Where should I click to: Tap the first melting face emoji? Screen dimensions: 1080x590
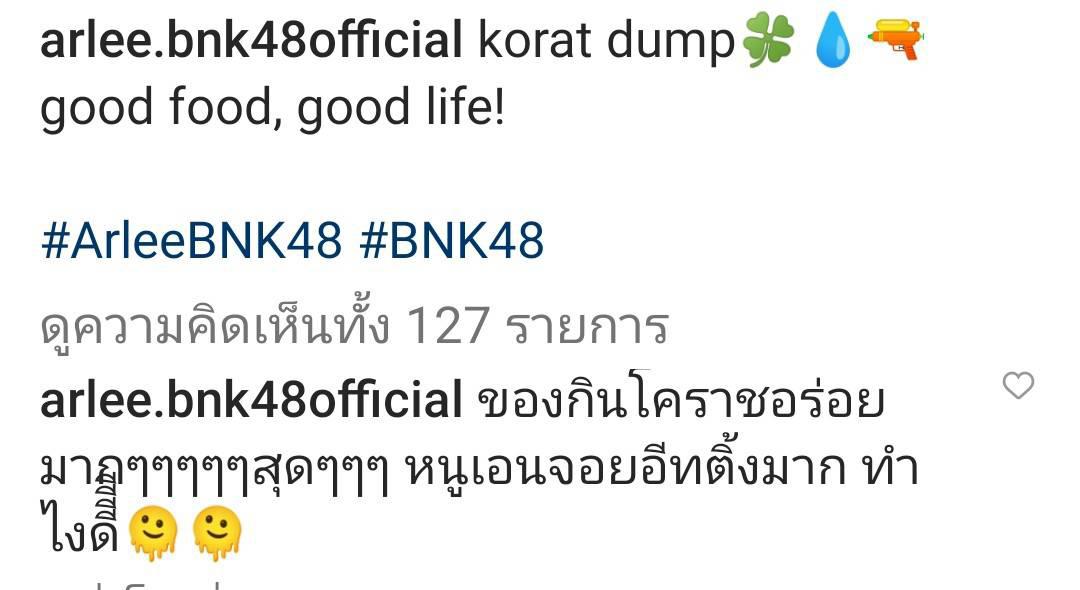[x=153, y=534]
